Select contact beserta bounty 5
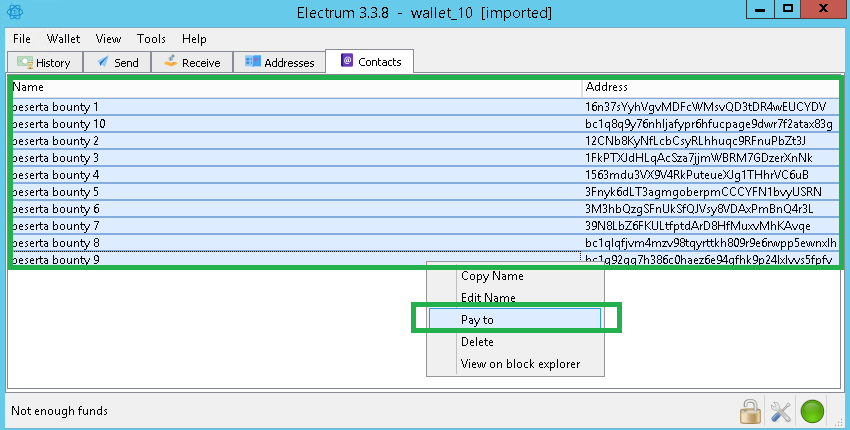The image size is (850, 430). point(296,192)
